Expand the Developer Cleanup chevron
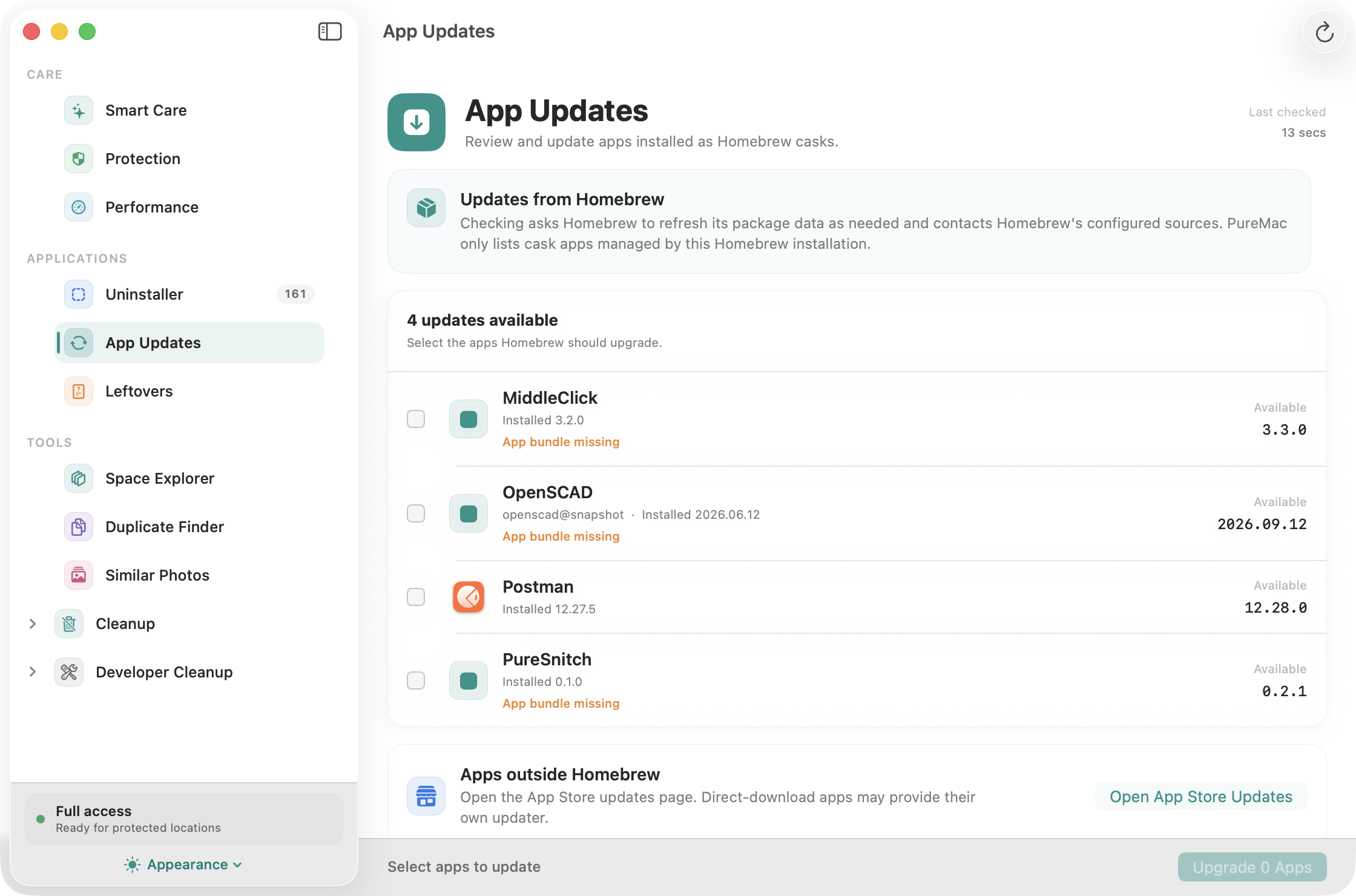Viewport: 1356px width, 896px height. click(x=33, y=673)
